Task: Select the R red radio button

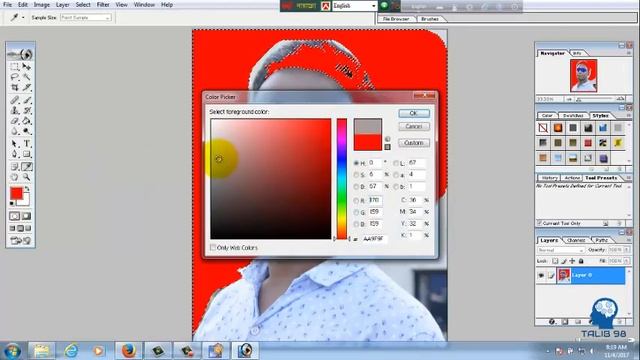Action: [x=356, y=200]
